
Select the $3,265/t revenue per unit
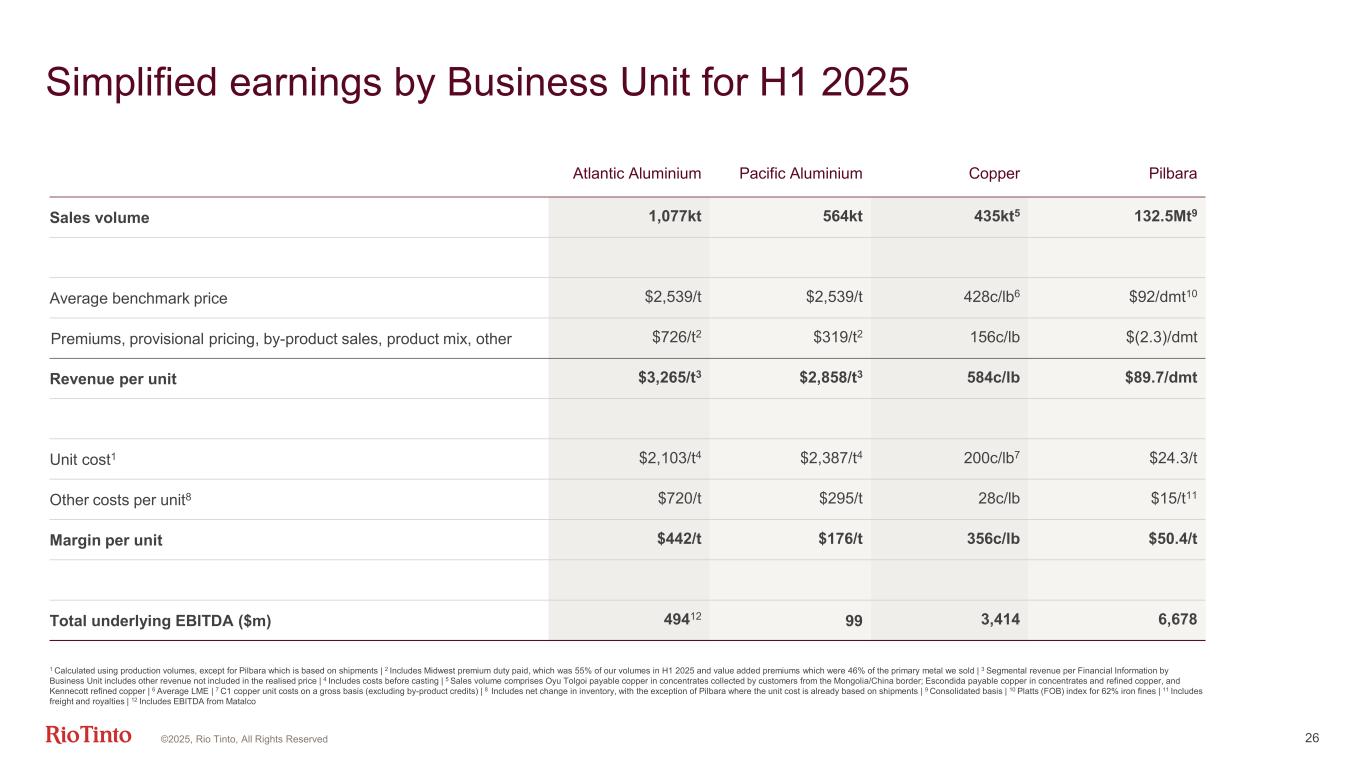669,378
